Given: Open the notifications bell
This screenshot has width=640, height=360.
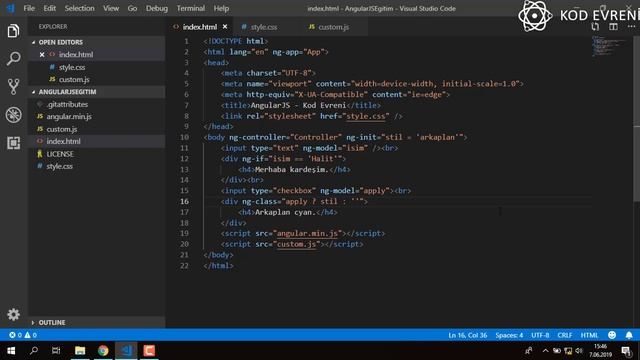Looking at the screenshot, I should (x=629, y=335).
